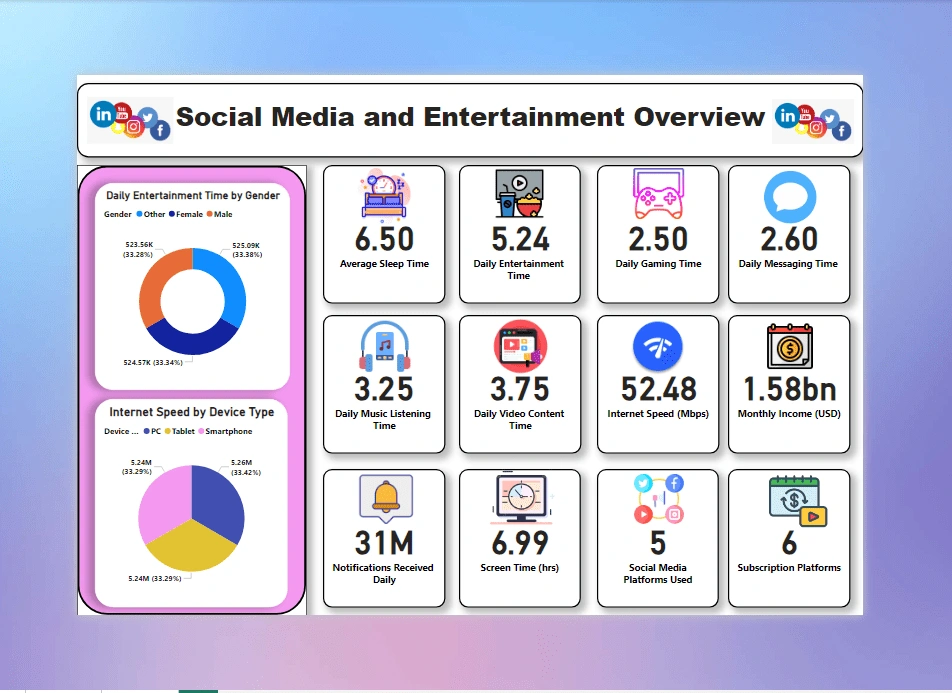Screen dimensions: 952x693
Task: Click the 5.24 entertainment time value
Action: pos(520,239)
